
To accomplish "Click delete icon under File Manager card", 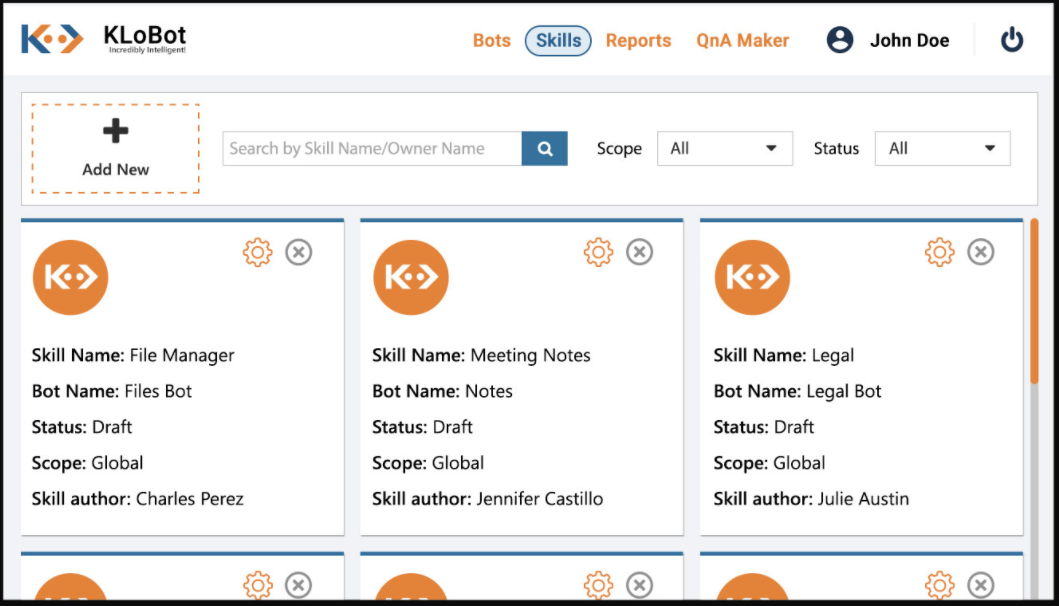I will pyautogui.click(x=299, y=585).
